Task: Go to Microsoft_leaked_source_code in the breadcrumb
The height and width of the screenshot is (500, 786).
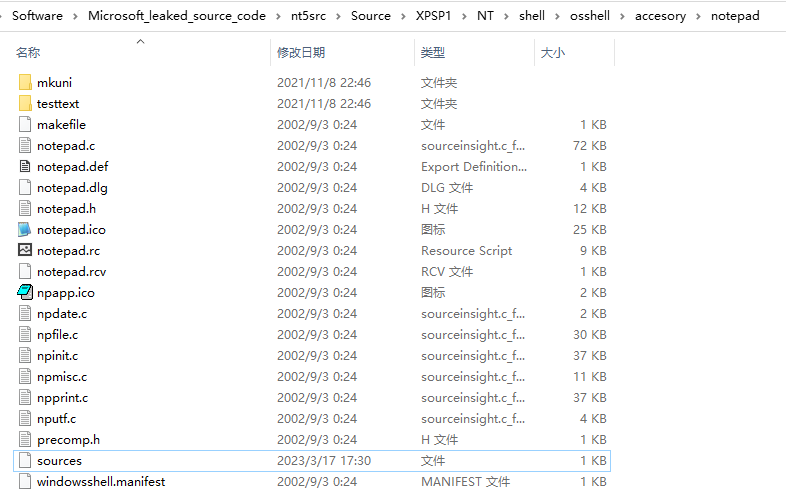Action: 177,16
